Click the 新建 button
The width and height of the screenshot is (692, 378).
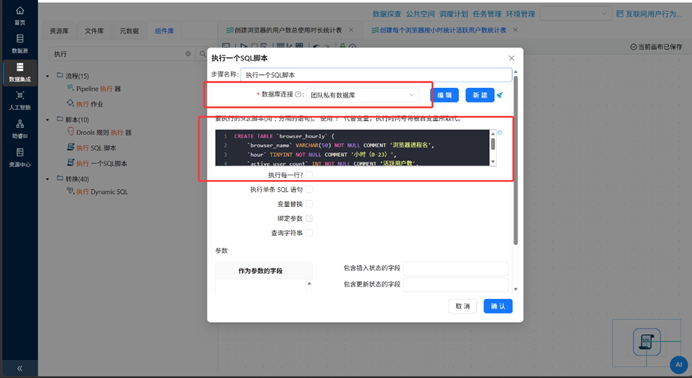click(480, 95)
